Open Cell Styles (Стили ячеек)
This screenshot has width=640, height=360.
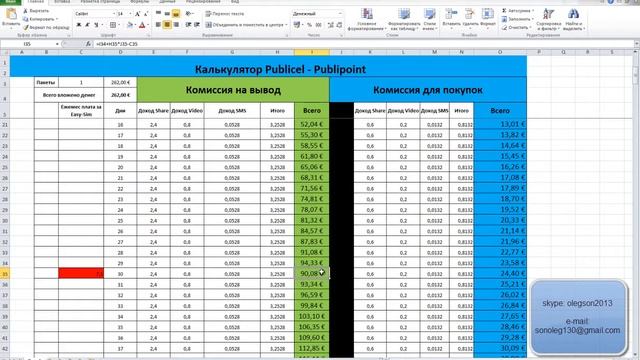429,20
